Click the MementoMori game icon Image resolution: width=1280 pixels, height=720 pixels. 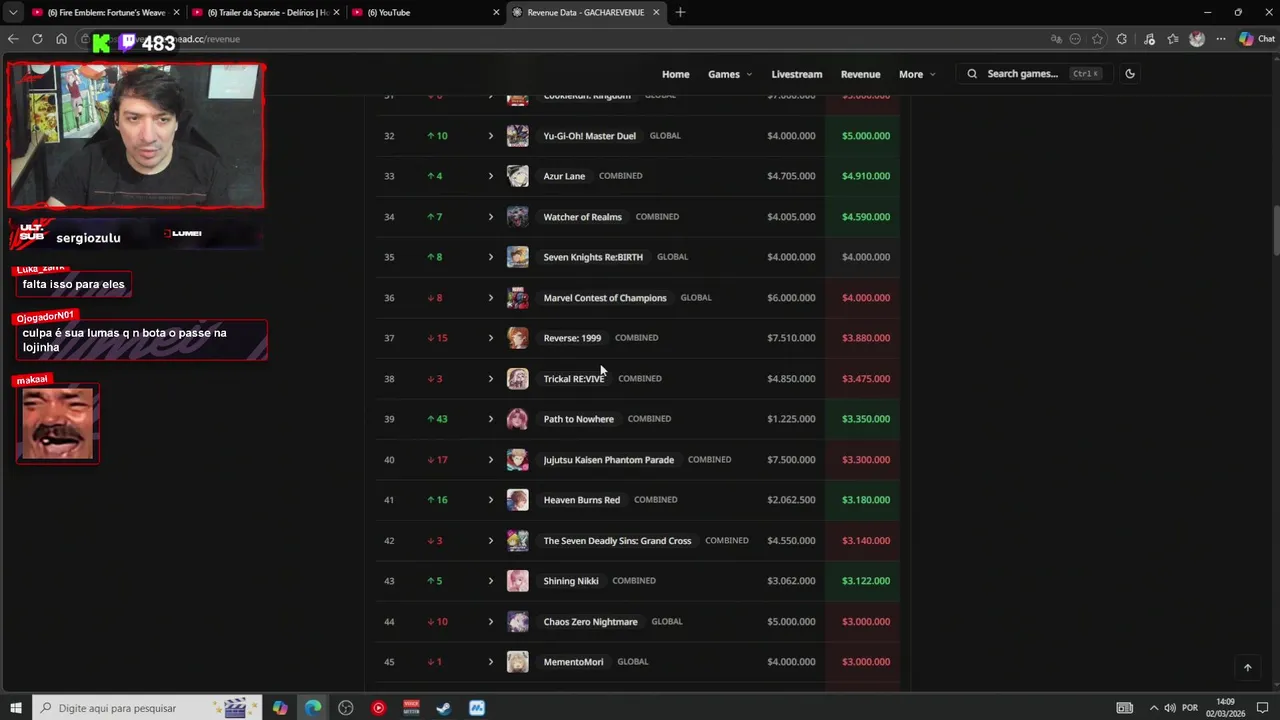click(x=517, y=662)
